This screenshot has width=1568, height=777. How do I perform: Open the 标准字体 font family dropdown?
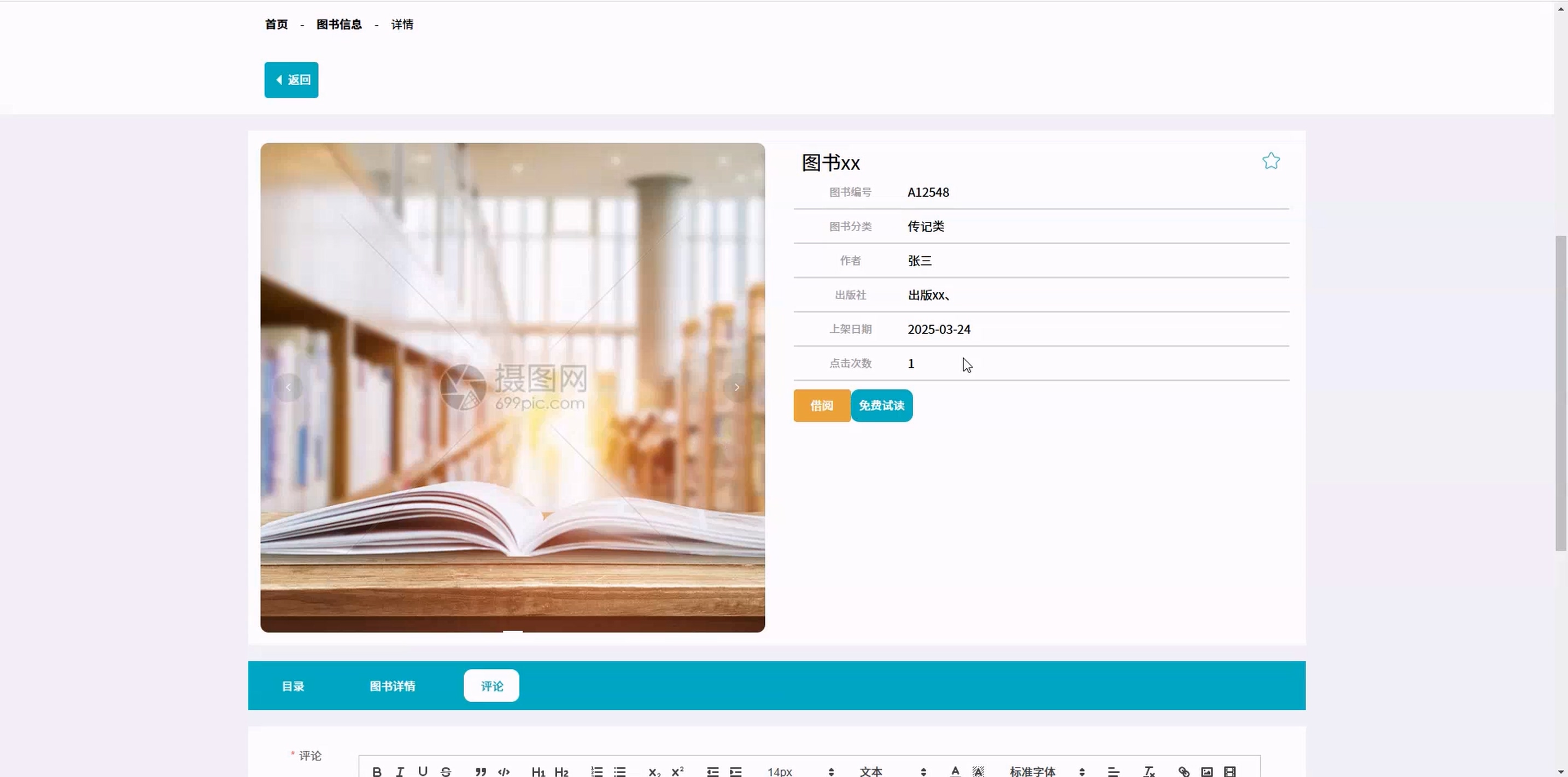(1046, 771)
